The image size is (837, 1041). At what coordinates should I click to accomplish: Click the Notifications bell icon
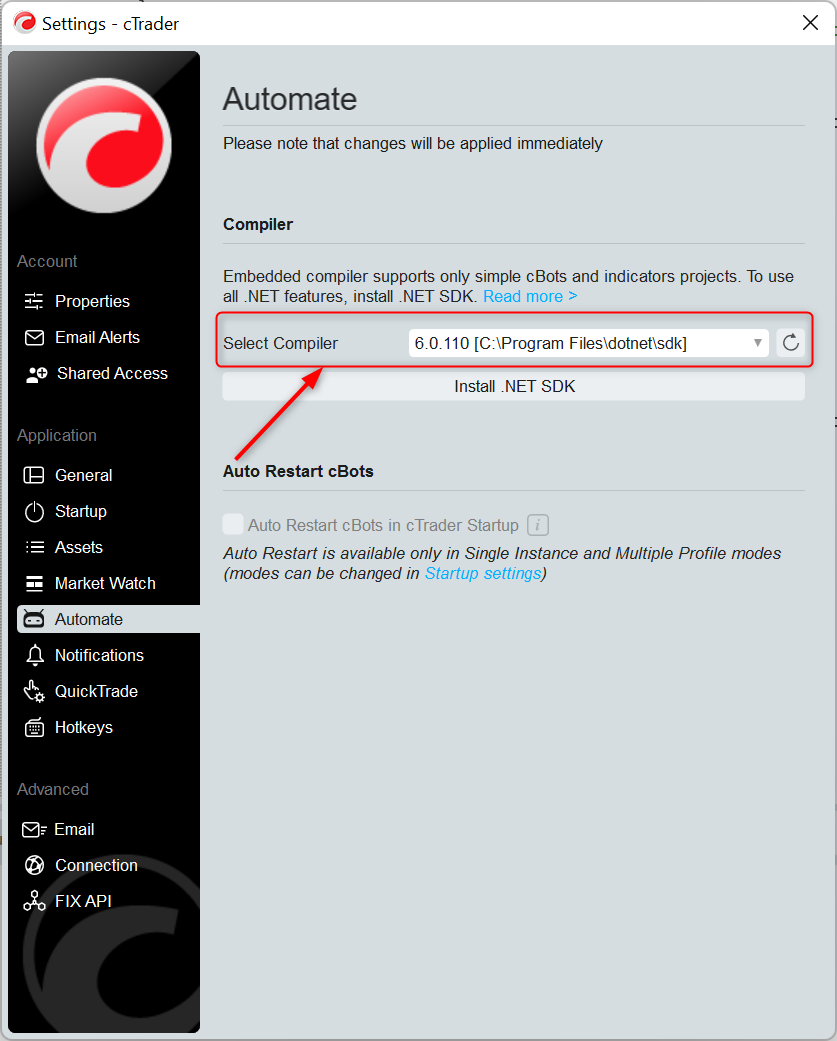[35, 655]
